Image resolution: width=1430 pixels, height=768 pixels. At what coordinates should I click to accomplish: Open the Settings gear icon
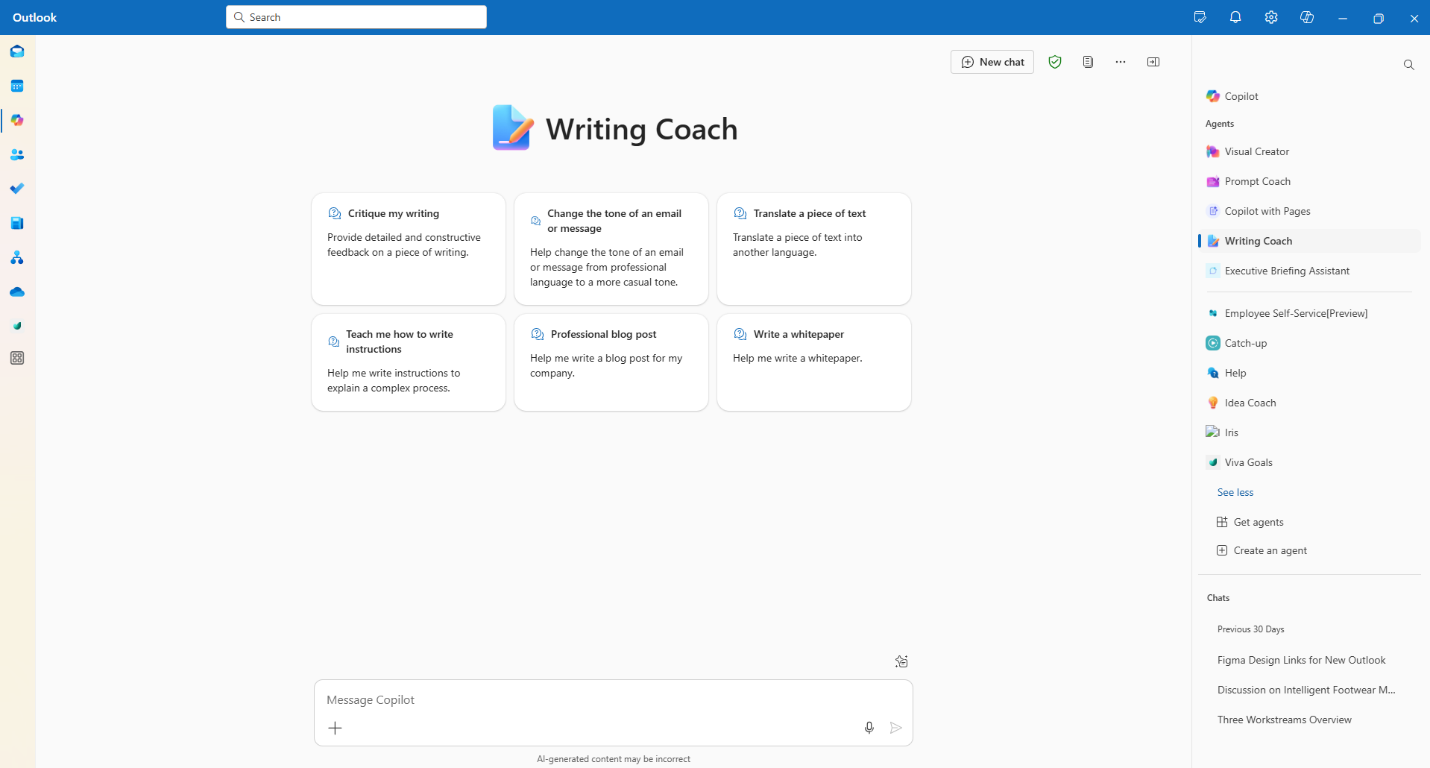(x=1271, y=17)
